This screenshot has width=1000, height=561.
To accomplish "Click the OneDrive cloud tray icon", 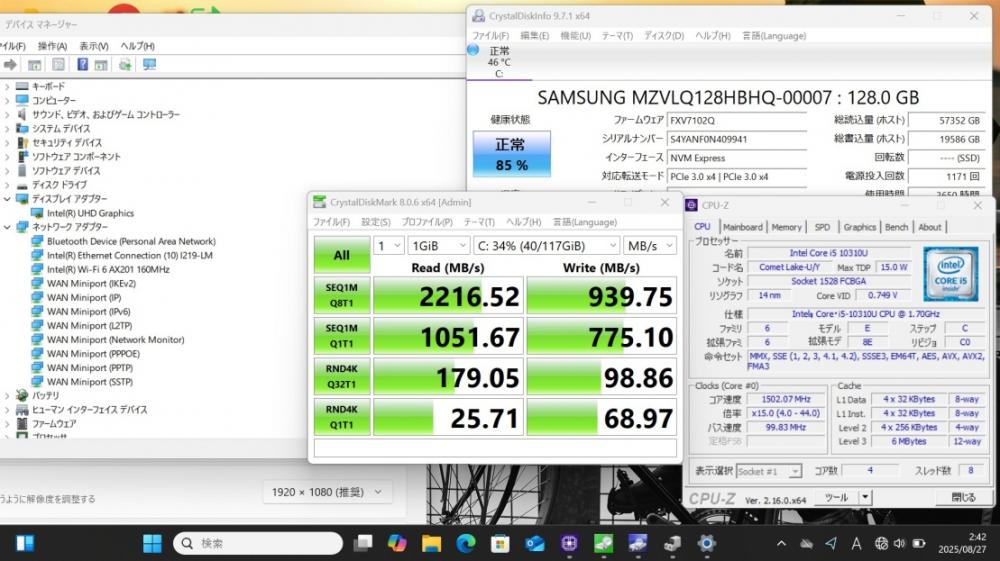I will [x=807, y=544].
